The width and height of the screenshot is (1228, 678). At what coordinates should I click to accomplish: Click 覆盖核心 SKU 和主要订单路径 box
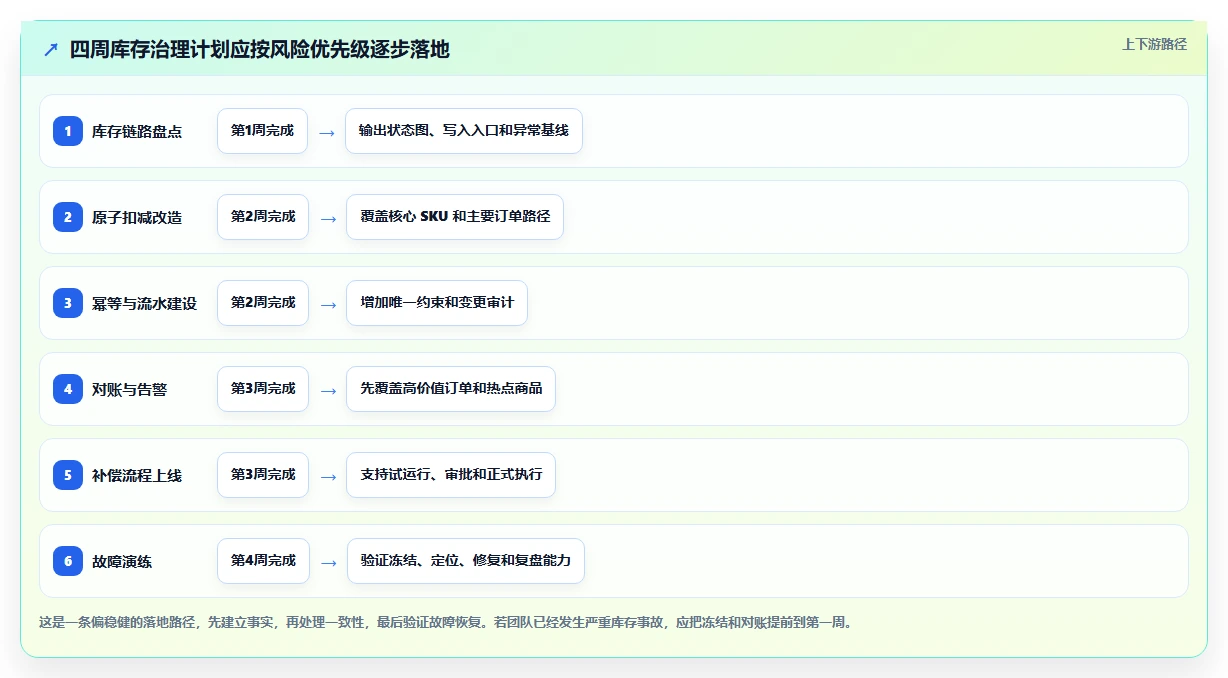455,217
